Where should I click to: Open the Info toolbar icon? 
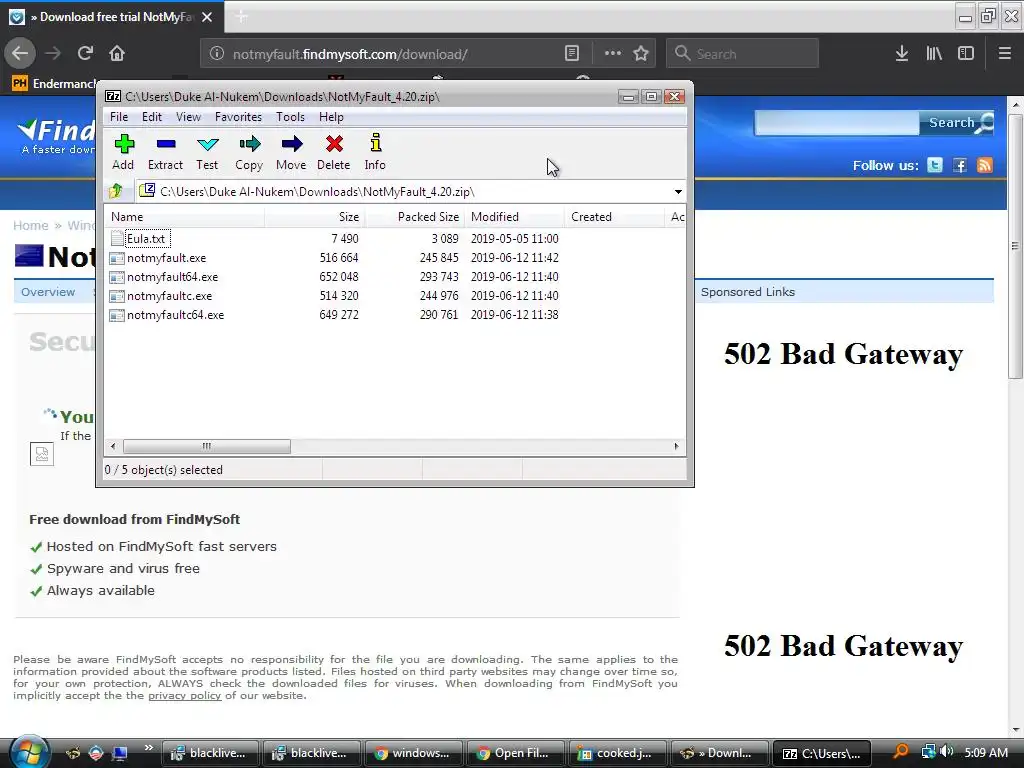coord(375,153)
